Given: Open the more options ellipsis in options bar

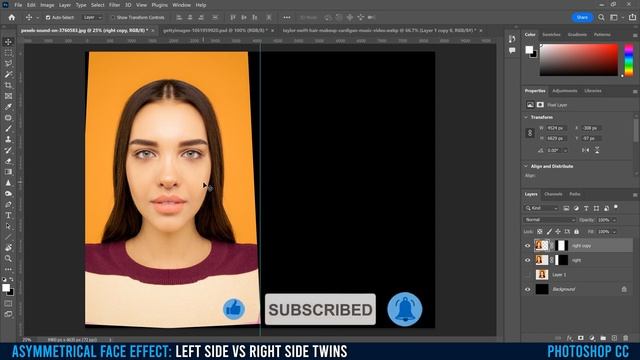Looking at the screenshot, I should tap(287, 18).
